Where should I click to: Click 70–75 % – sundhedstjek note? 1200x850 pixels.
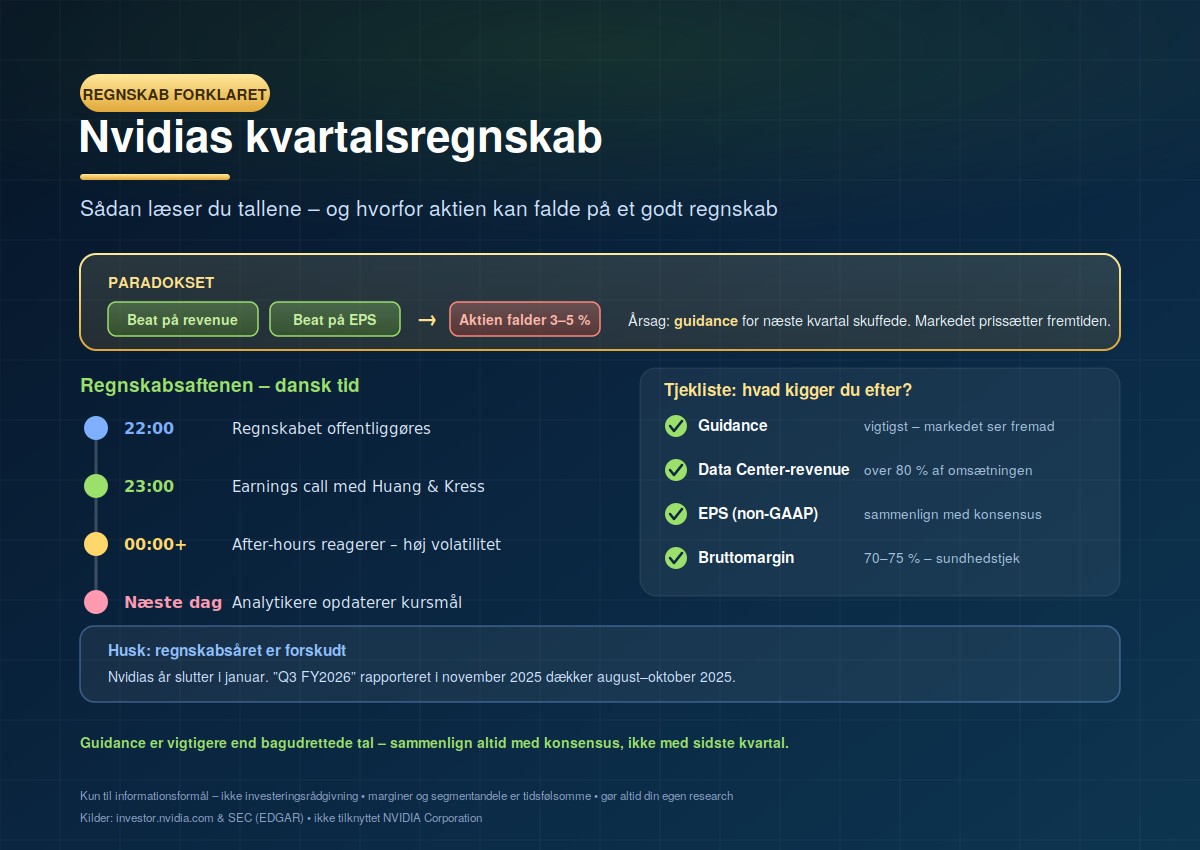942,558
